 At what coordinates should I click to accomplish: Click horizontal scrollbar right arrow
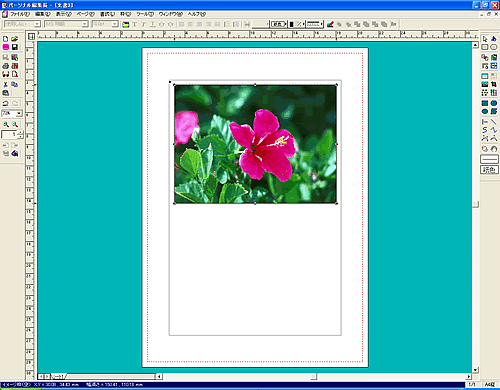pyautogui.click(x=469, y=377)
